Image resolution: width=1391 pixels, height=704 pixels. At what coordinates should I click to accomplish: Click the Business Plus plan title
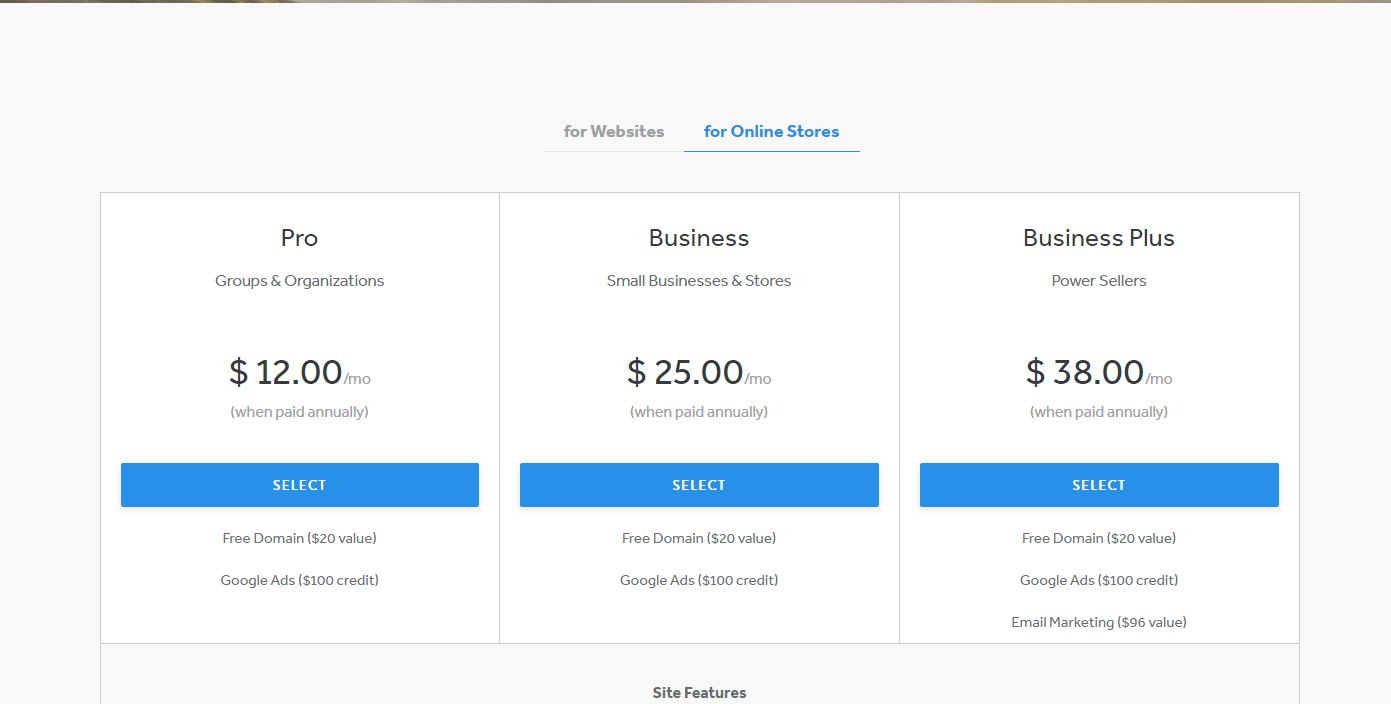click(1098, 238)
